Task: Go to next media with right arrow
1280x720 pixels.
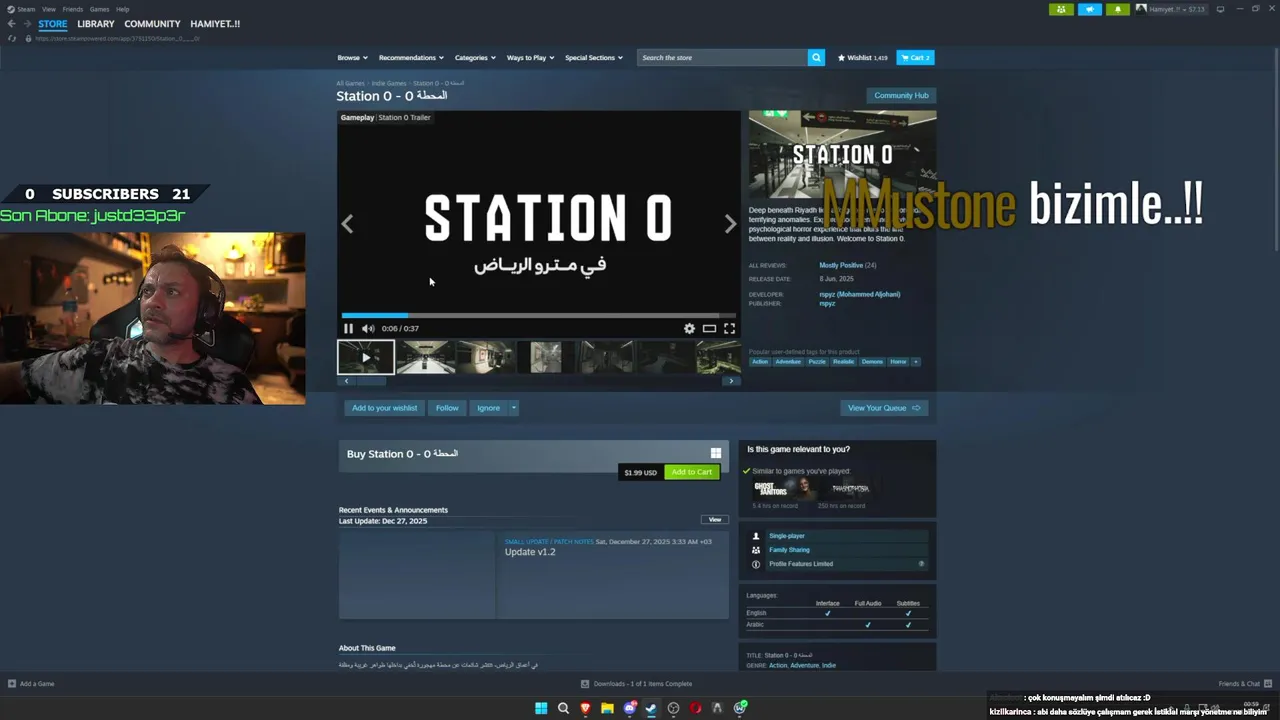Action: (730, 224)
